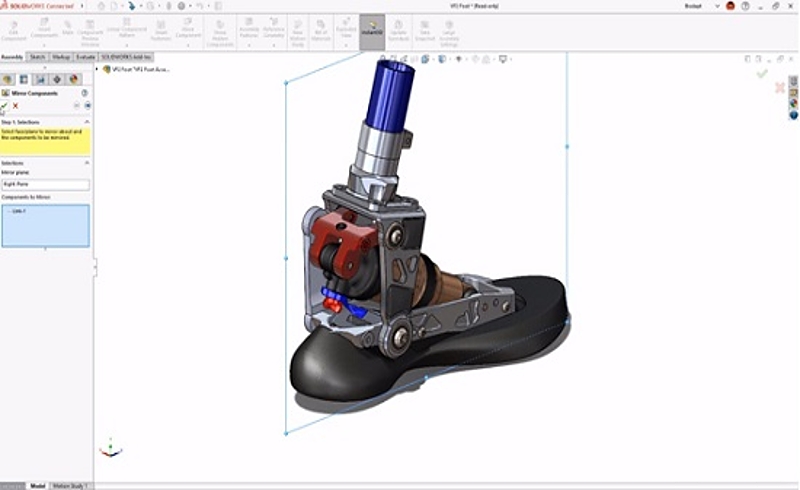
Task: Switch to PropertyManager tab icon
Action: [24, 79]
